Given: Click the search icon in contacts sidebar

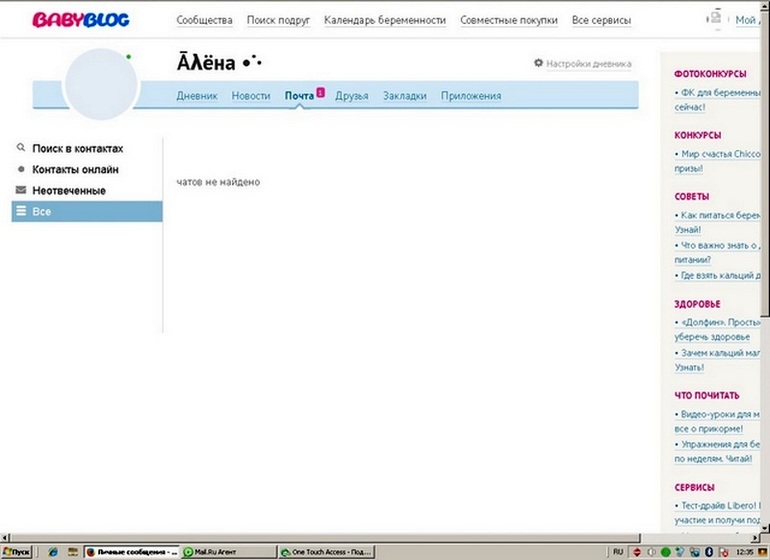Looking at the screenshot, I should click(20, 148).
